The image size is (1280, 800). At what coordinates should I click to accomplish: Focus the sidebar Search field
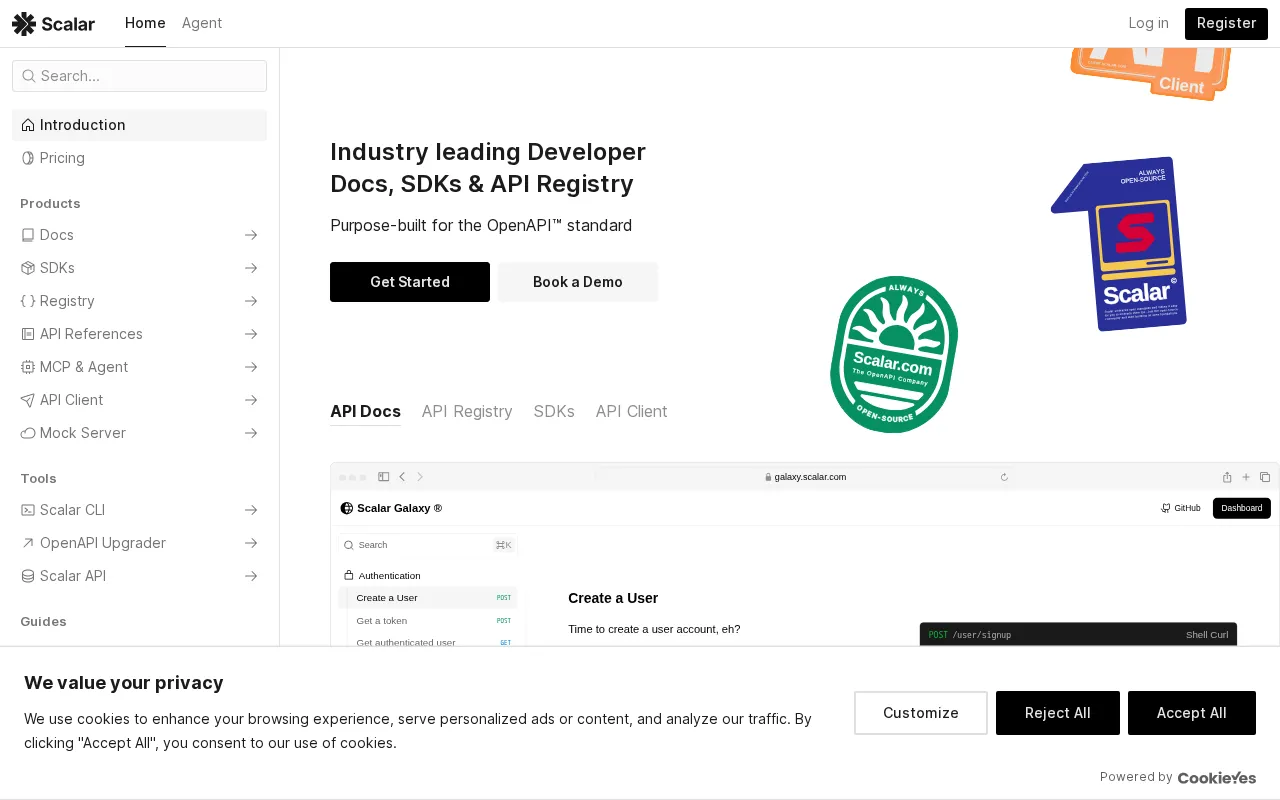(x=139, y=76)
